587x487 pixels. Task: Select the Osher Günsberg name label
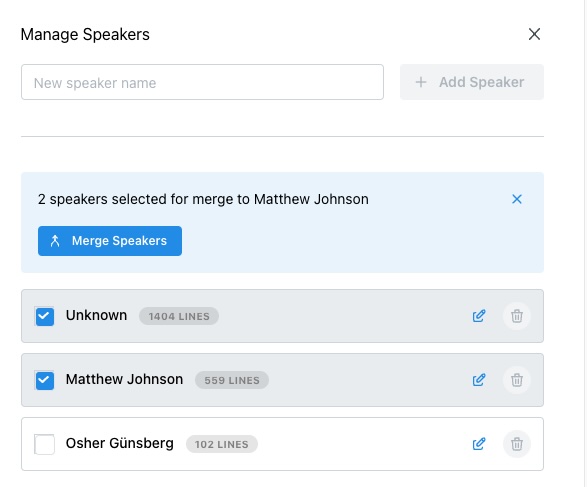click(119, 443)
